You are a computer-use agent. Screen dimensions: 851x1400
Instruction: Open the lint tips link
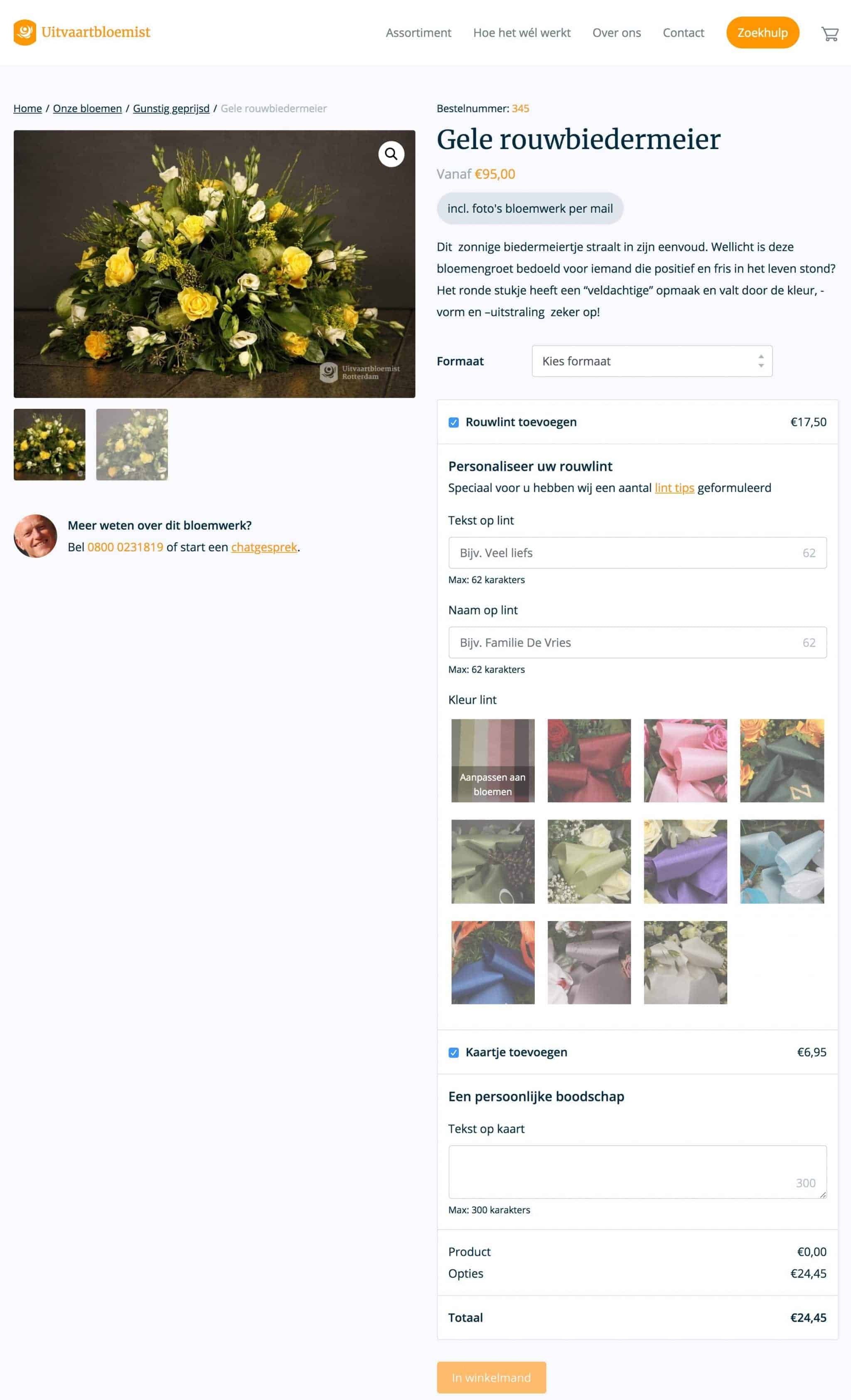674,487
